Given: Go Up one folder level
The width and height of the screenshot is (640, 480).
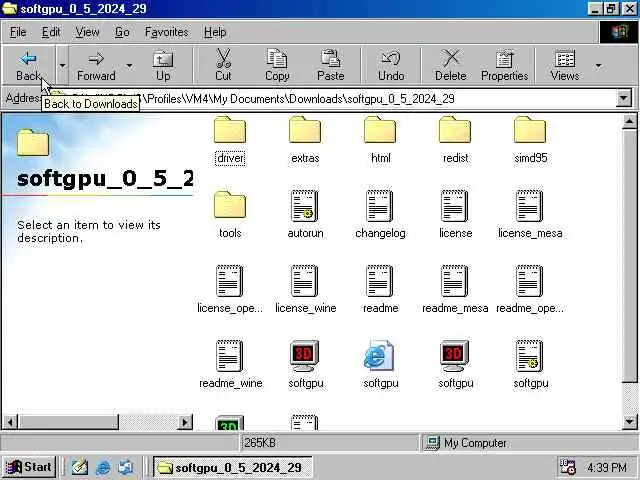Looking at the screenshot, I should pyautogui.click(x=163, y=65).
